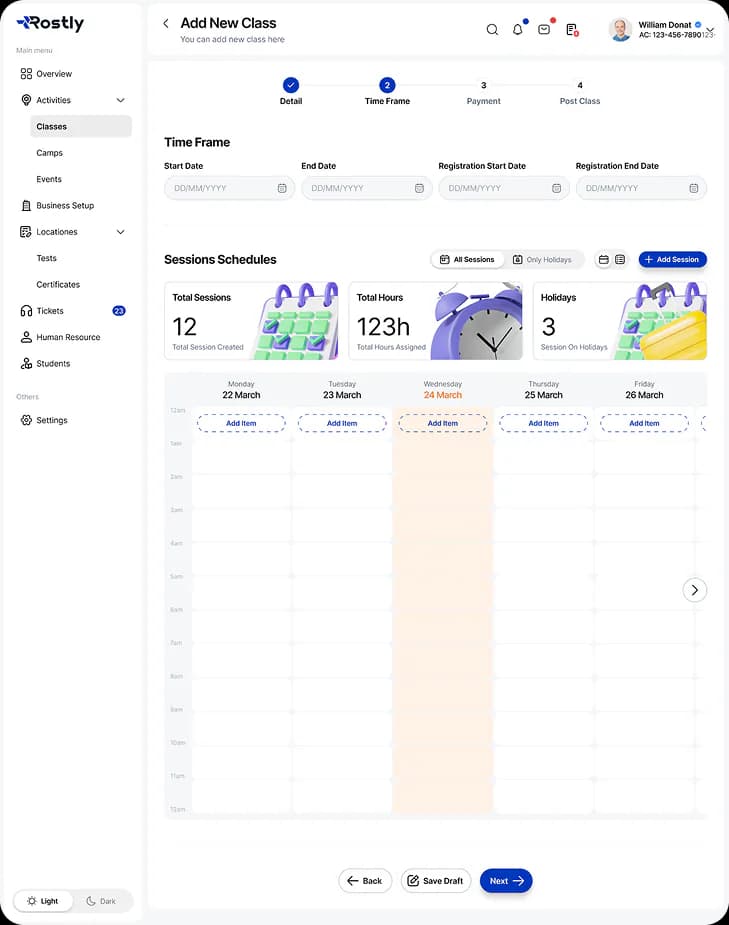Open the notifications bell icon
The image size is (729, 925).
517,29
